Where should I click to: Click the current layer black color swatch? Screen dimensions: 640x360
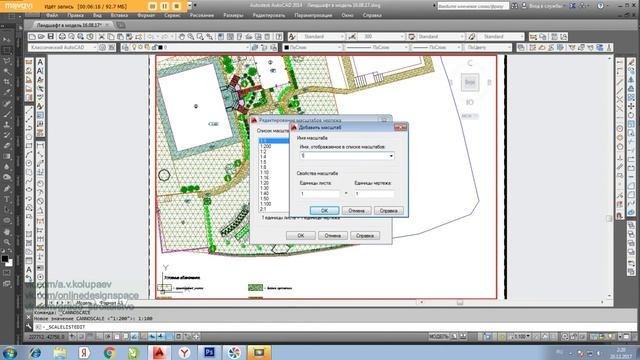tap(160, 47)
